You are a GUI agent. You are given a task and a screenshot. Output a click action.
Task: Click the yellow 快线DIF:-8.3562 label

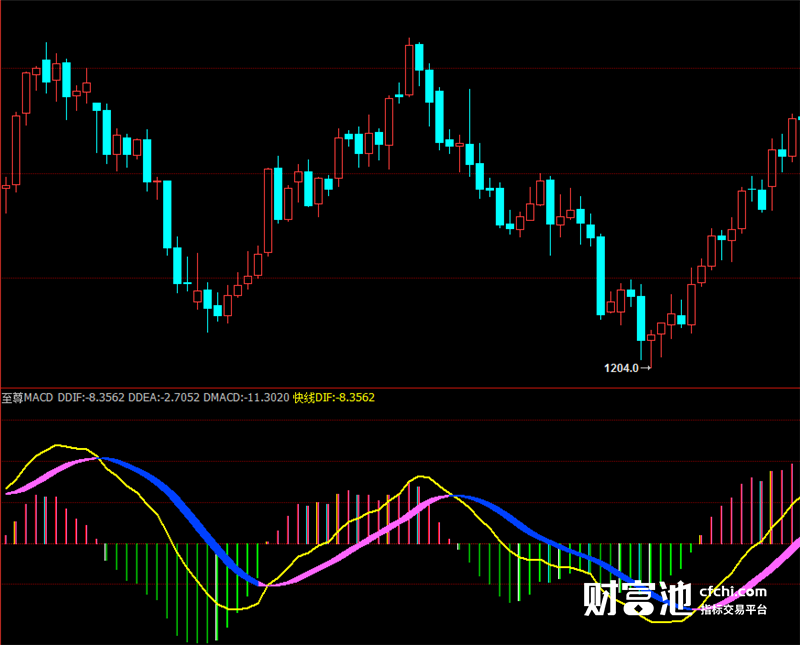pos(334,398)
